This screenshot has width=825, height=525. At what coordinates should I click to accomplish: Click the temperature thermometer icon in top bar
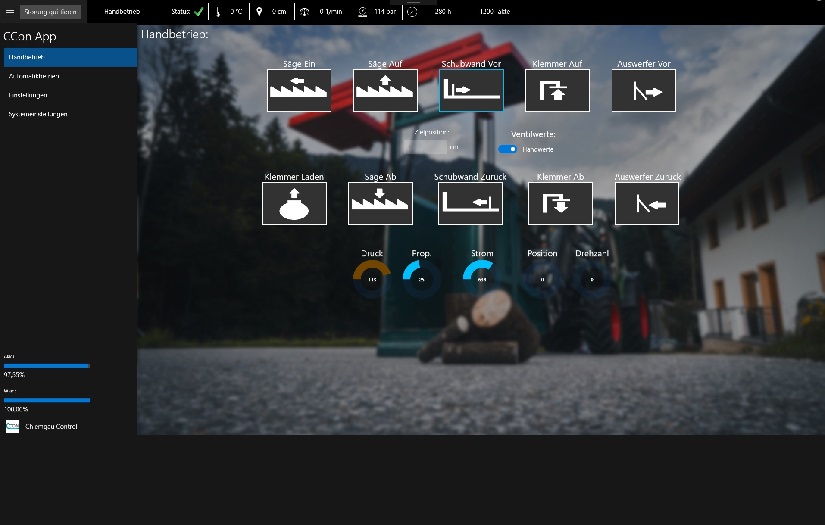[218, 12]
